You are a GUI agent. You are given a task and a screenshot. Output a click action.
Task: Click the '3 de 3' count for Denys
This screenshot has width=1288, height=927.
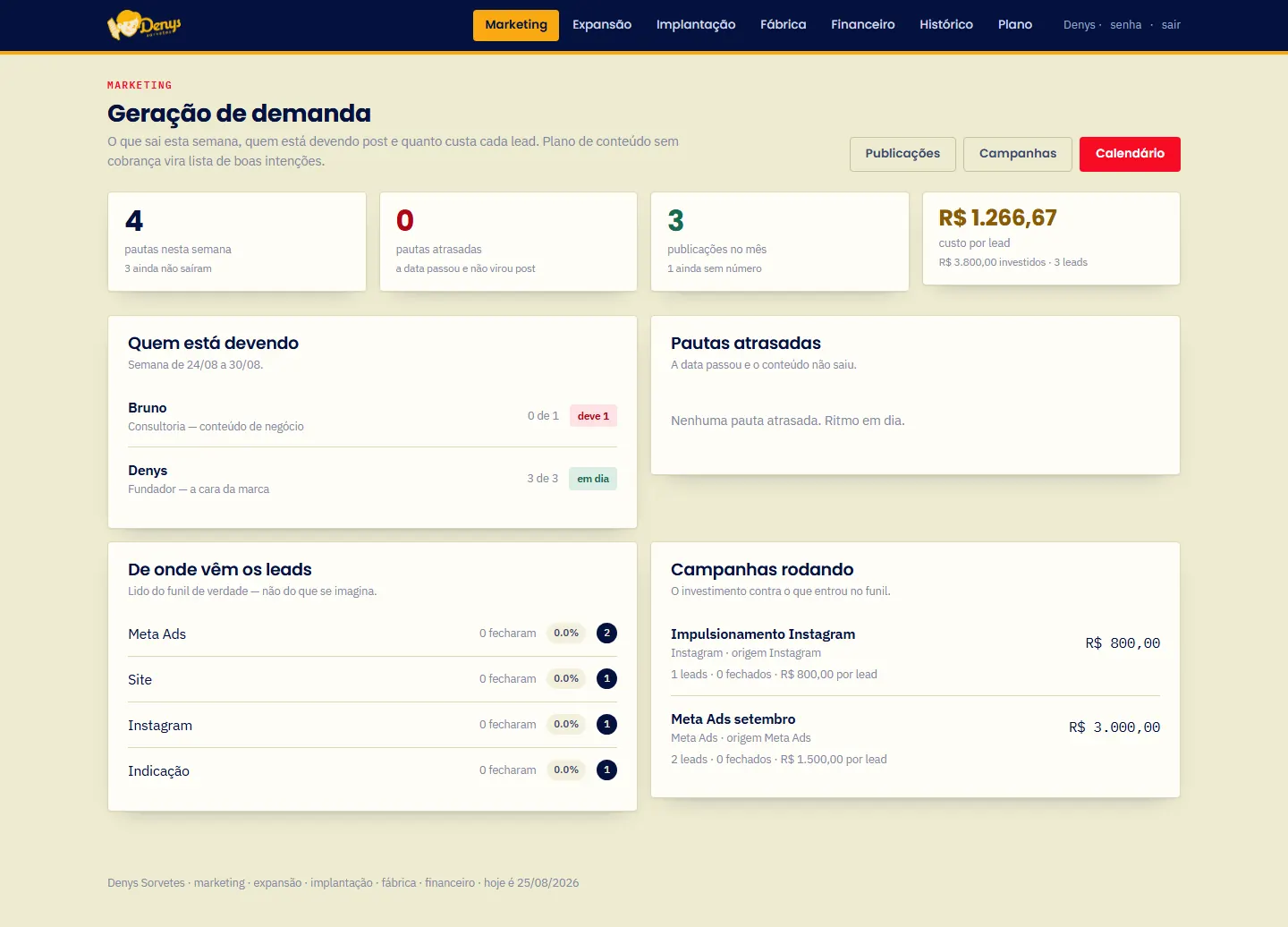coord(542,479)
